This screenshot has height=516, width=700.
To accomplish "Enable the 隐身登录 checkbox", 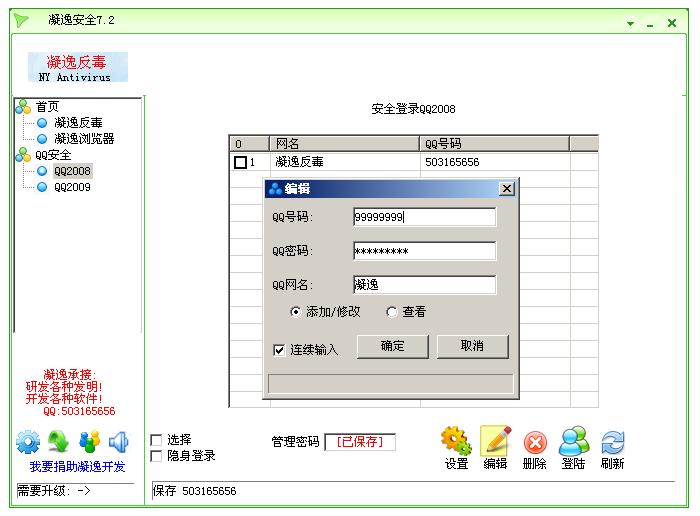I will click(156, 456).
